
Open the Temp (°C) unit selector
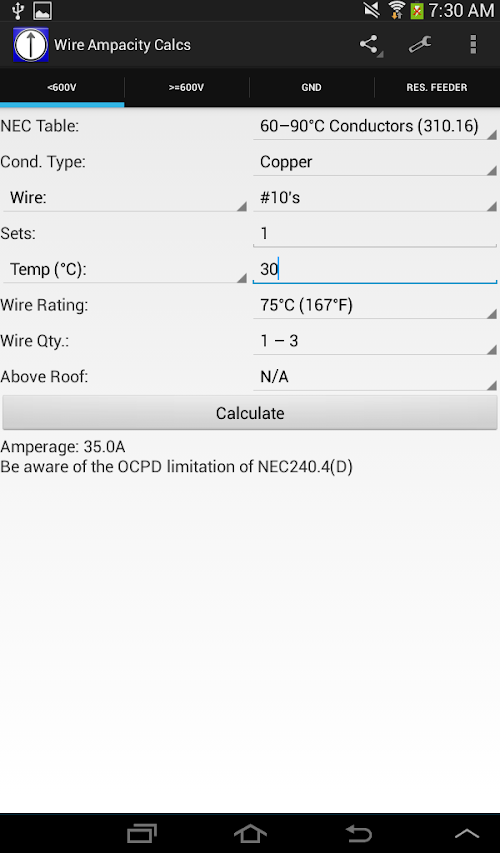coord(125,269)
